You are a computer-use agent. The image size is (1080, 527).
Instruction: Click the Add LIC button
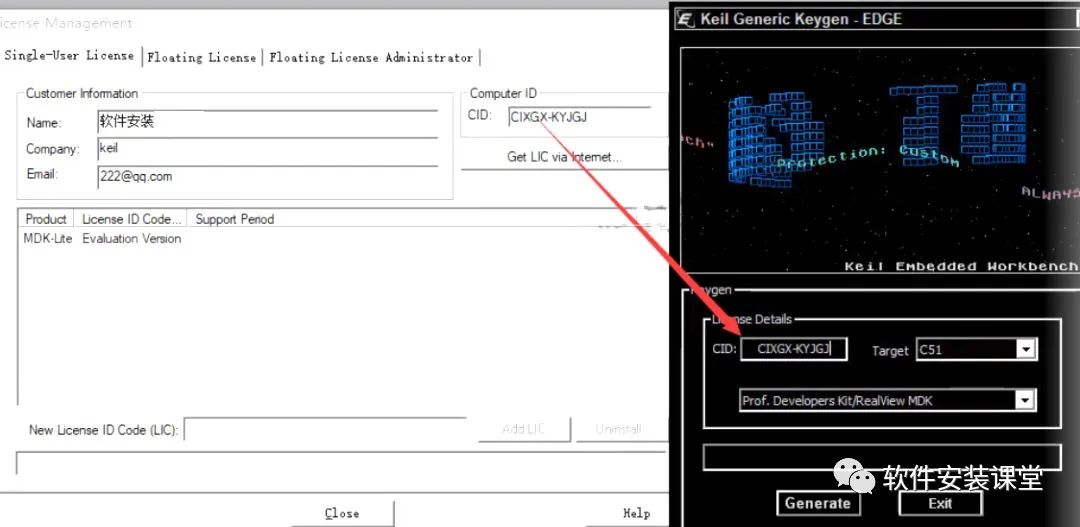click(x=523, y=429)
